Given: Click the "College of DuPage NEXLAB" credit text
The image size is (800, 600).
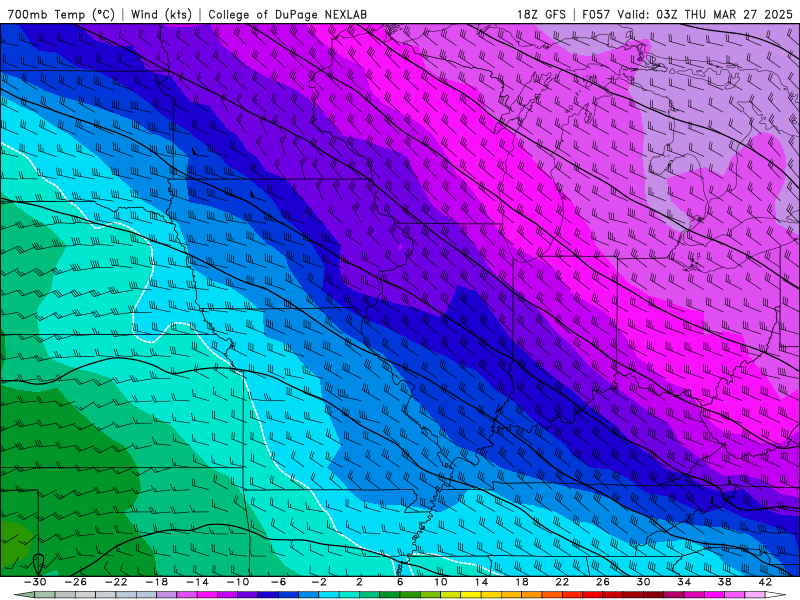Looking at the screenshot, I should coord(287,14).
